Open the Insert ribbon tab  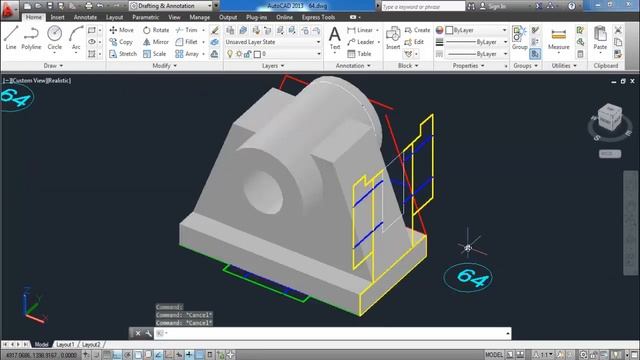pyautogui.click(x=58, y=17)
